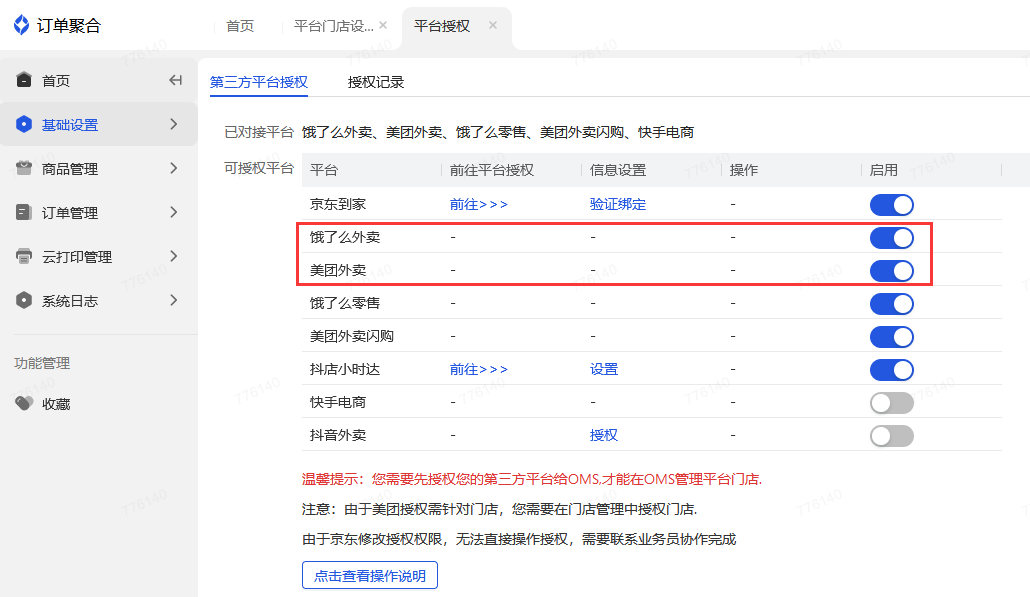Click the 前往平台授权 column header
The image size is (1030, 597).
491,170
